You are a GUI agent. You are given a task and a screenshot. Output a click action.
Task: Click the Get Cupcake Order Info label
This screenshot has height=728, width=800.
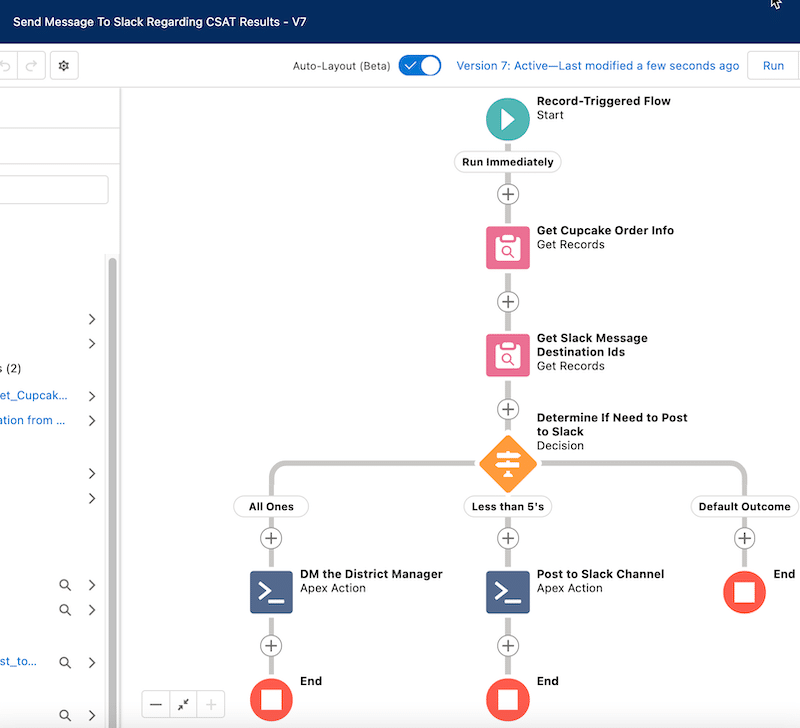click(x=605, y=231)
